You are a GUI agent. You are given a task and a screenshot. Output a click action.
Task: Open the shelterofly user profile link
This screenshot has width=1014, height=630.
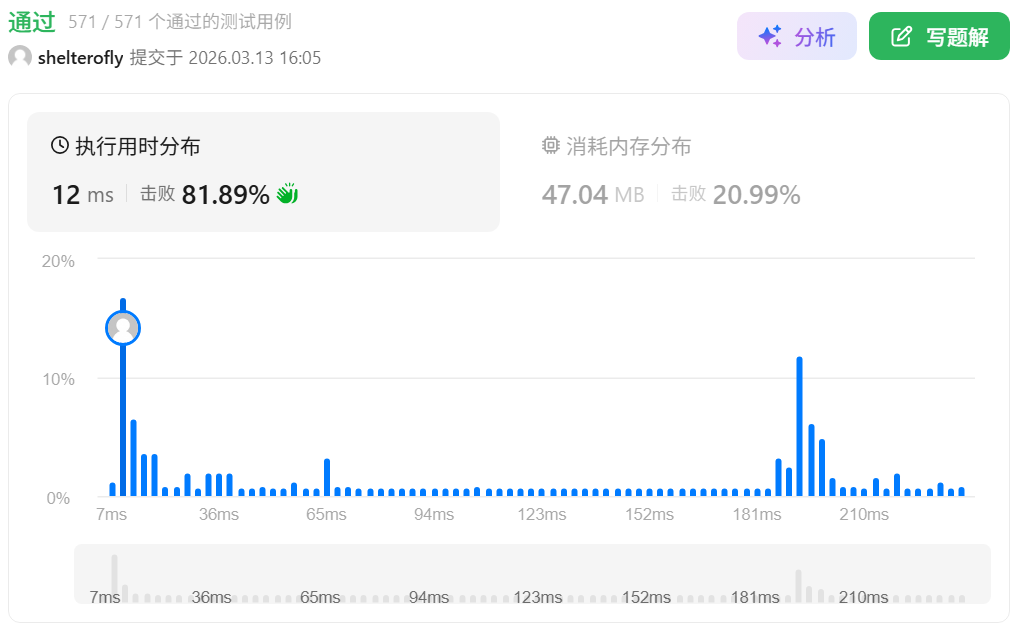80,58
